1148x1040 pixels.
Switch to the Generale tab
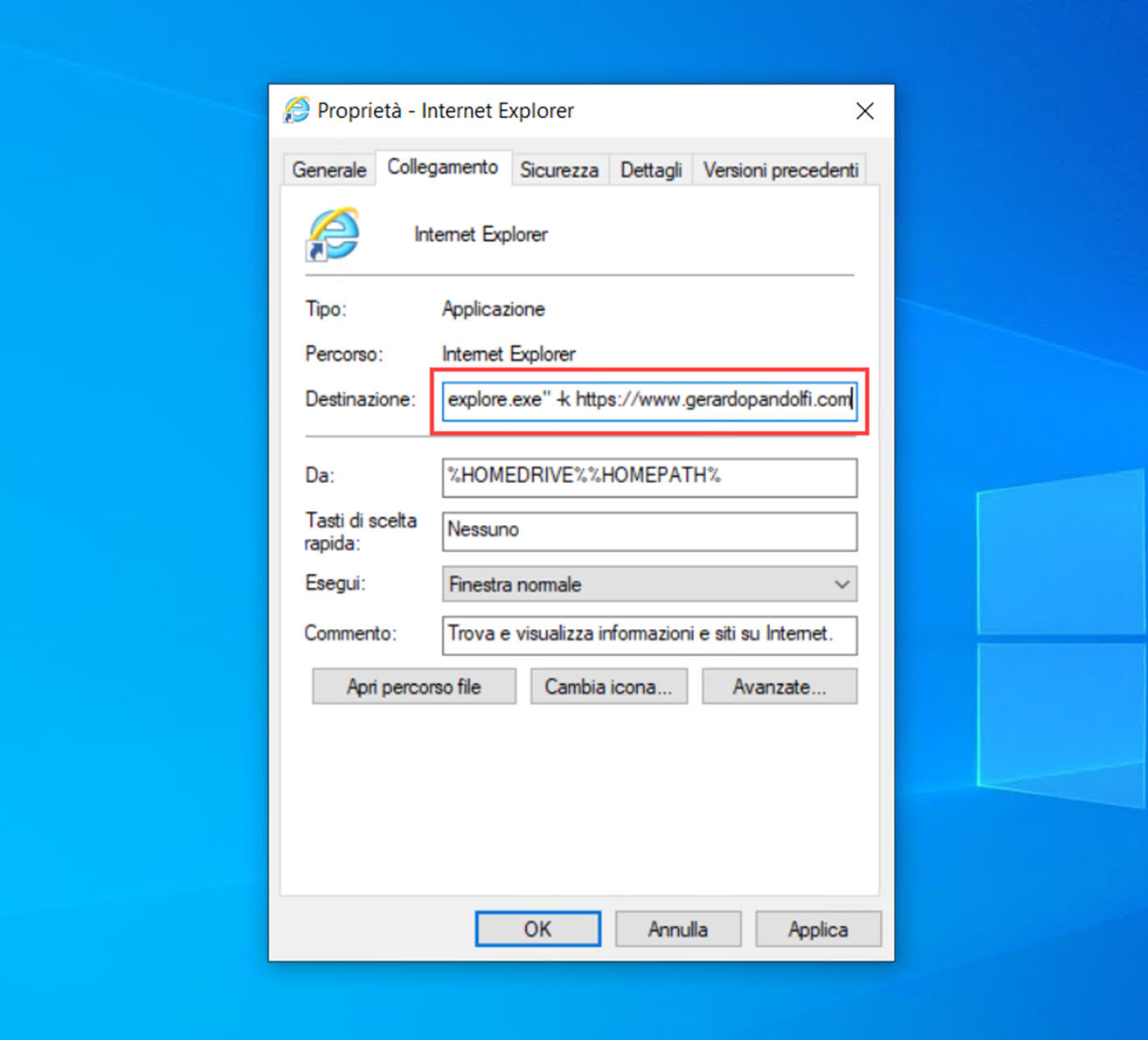pos(329,170)
